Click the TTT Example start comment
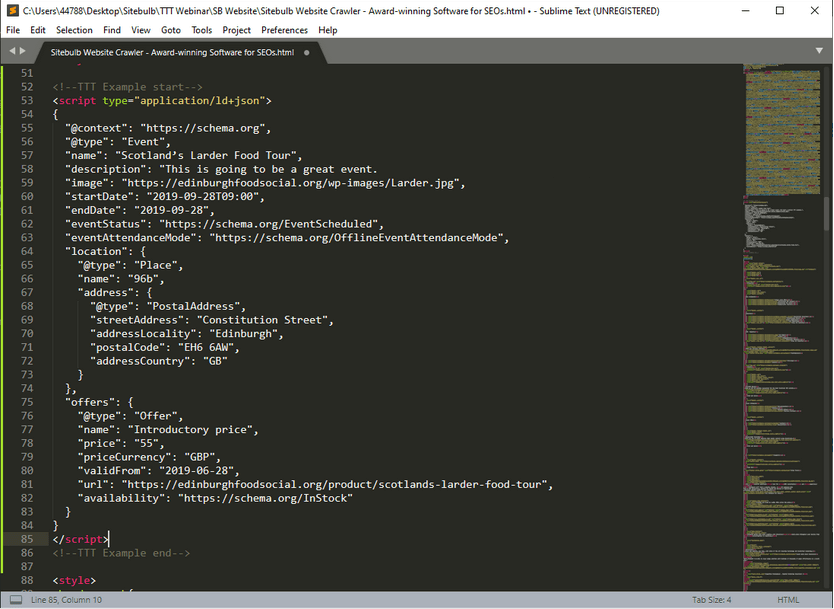Image resolution: width=834 pixels, height=609 pixels. click(128, 87)
